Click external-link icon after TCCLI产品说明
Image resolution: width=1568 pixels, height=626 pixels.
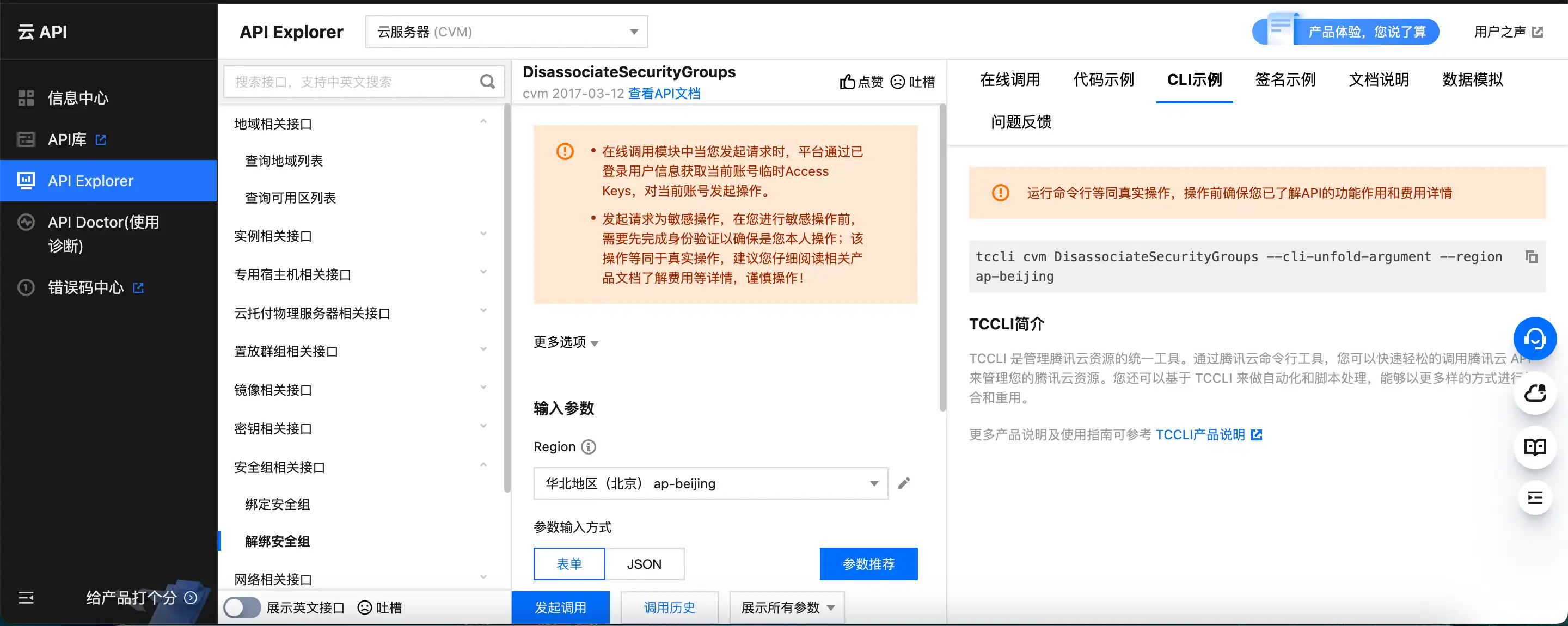click(1257, 435)
